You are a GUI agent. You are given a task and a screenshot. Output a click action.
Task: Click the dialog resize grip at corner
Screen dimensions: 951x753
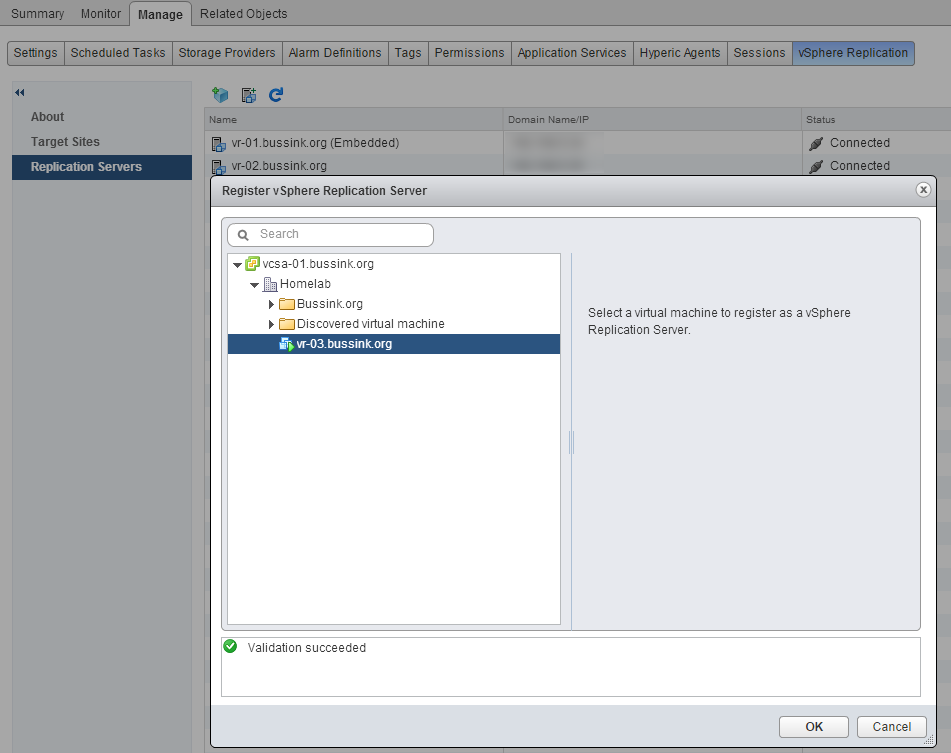pos(929,740)
